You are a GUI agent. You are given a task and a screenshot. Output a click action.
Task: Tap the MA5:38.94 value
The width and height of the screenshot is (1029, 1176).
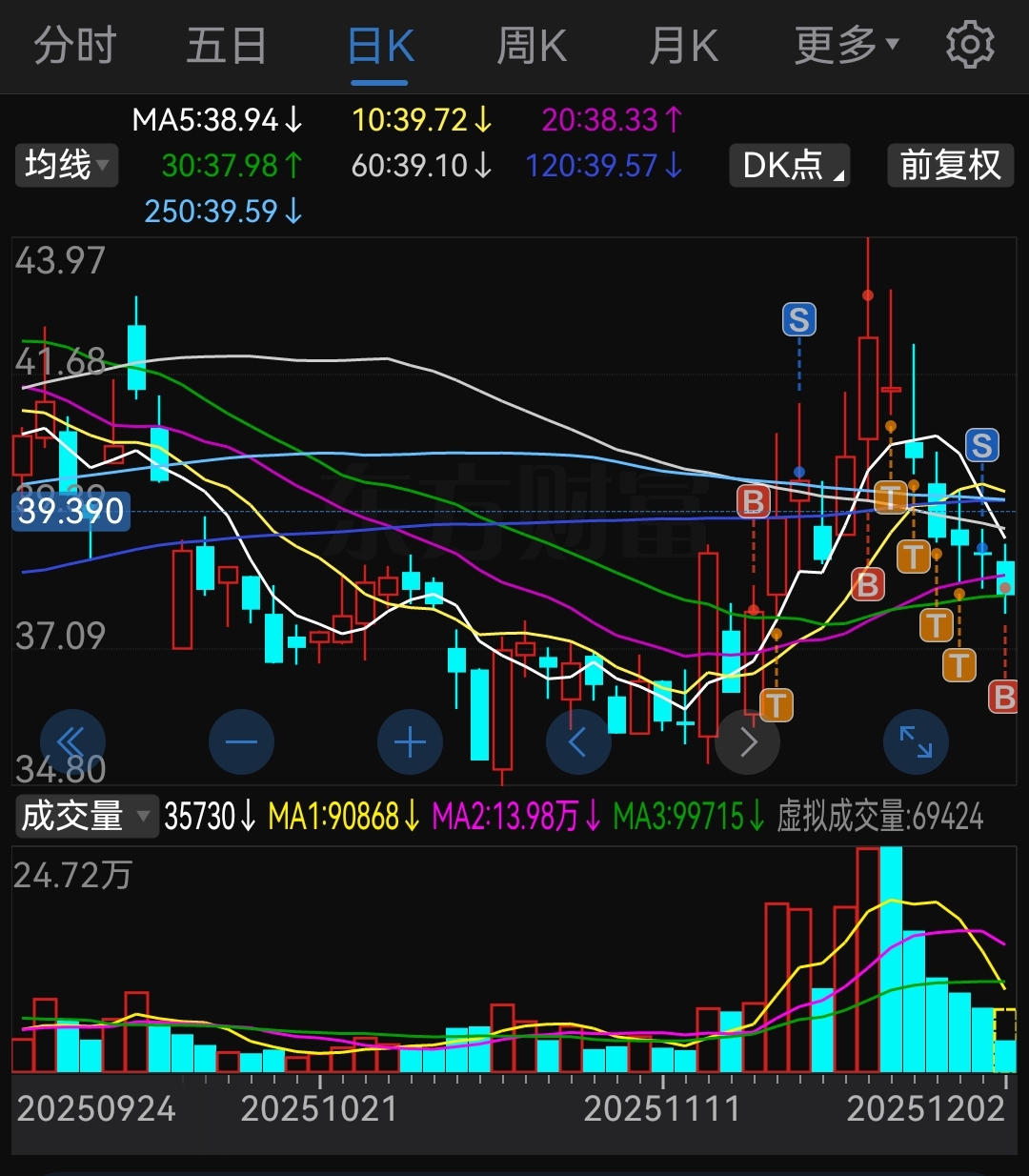217,120
